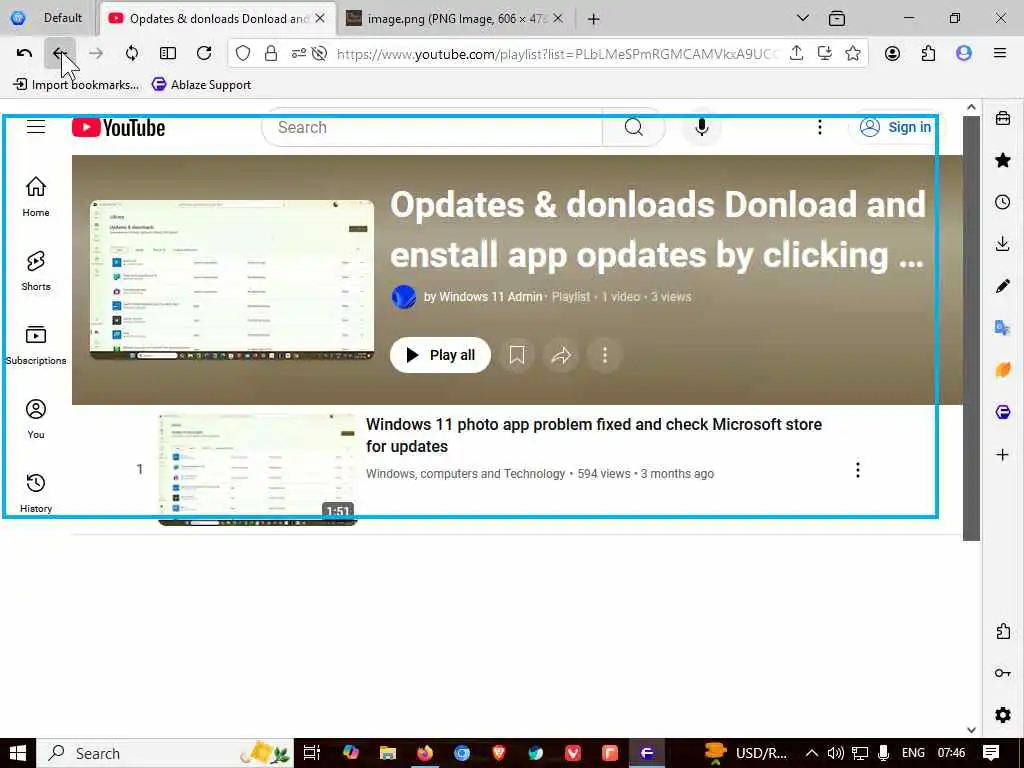The height and width of the screenshot is (768, 1024).
Task: Close the image.png tab
Action: (x=558, y=19)
